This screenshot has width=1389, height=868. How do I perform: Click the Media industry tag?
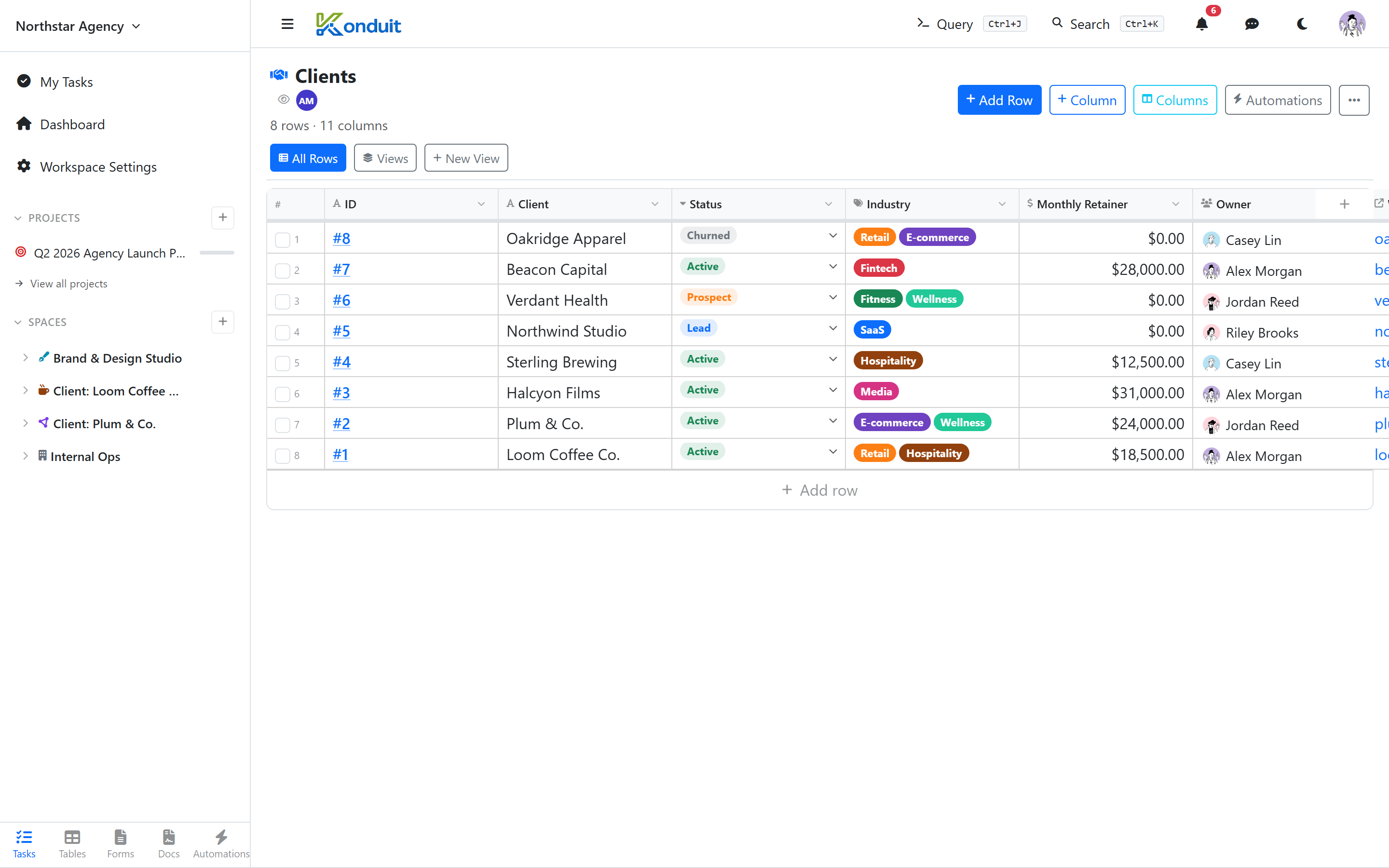876,392
